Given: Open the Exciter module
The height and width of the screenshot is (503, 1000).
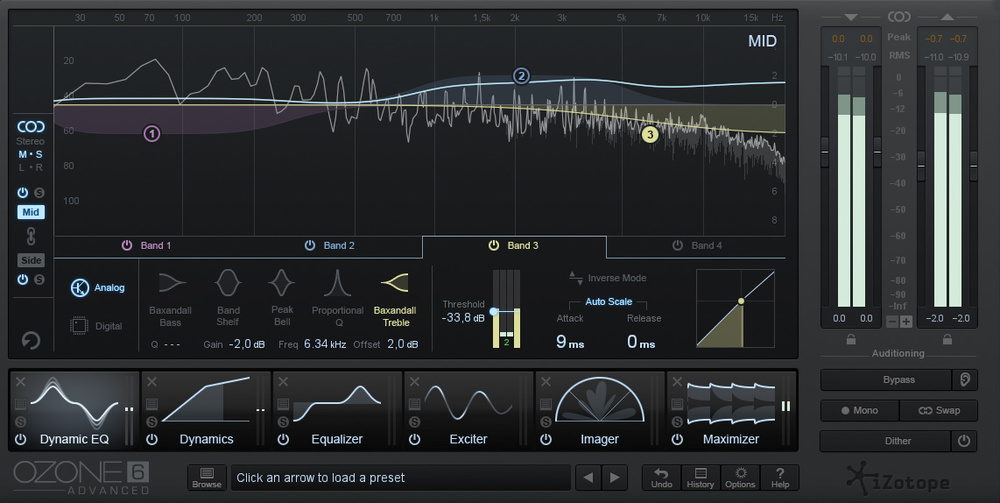Looking at the screenshot, I should click(468, 410).
